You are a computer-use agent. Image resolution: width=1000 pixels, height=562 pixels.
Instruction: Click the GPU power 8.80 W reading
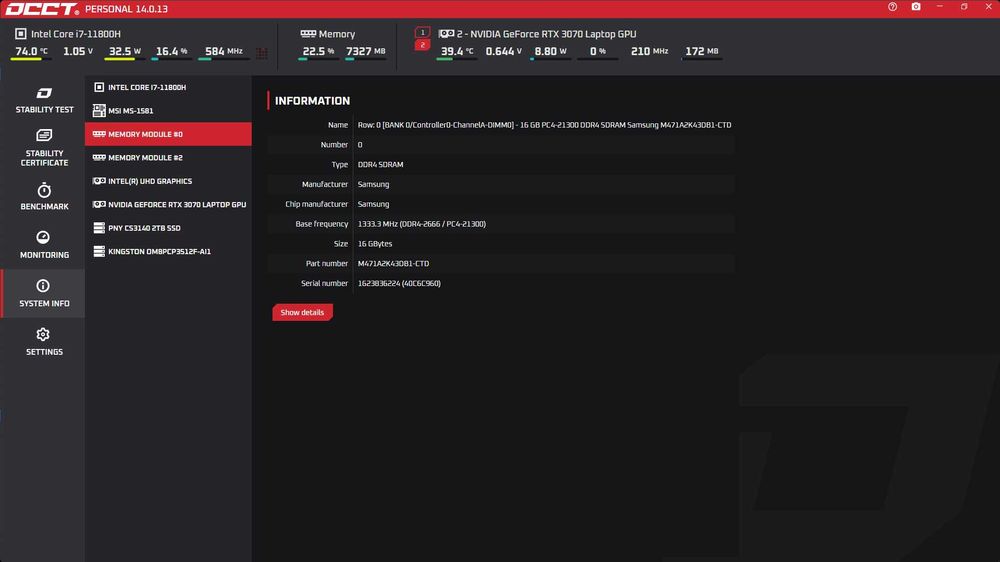(552, 52)
